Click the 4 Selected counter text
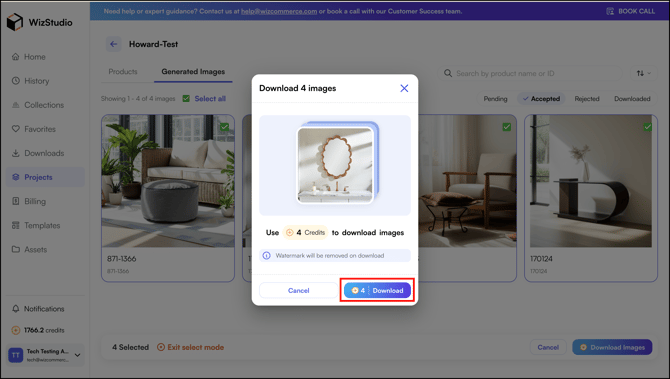670x379 pixels. coord(130,347)
